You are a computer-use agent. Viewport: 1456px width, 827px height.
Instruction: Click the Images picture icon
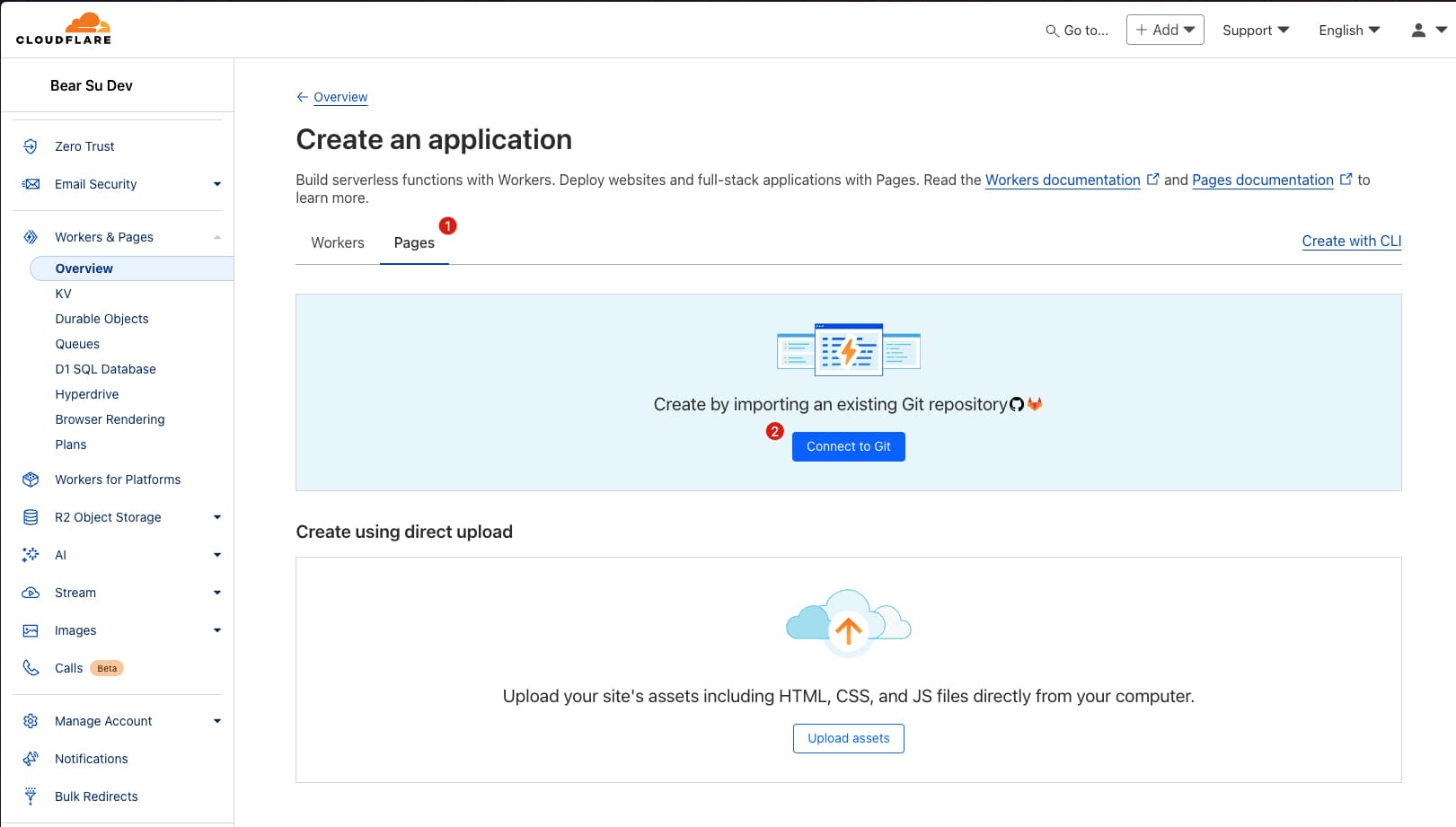click(x=31, y=630)
